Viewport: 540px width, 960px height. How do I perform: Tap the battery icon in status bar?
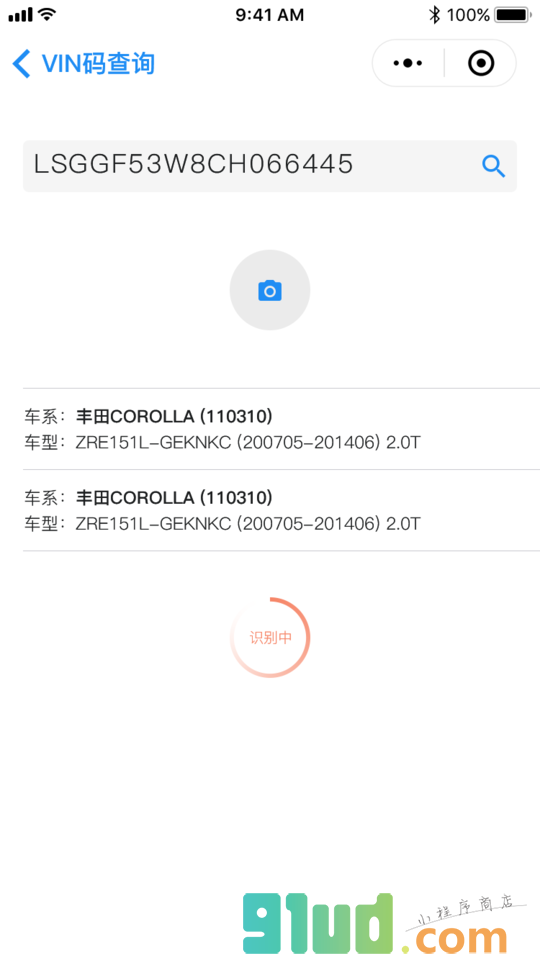pos(513,15)
